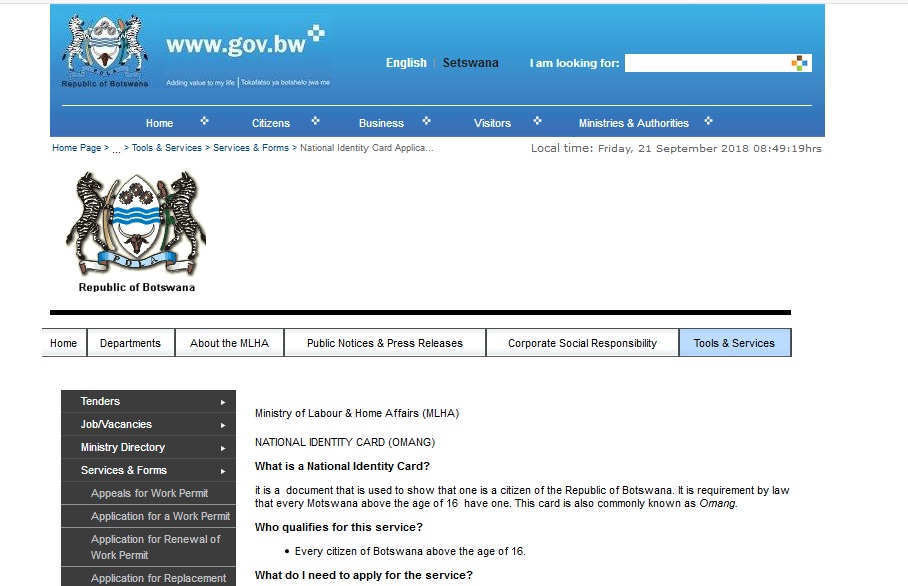Click the search icon beside the search box
The height and width of the screenshot is (586, 908).
tap(799, 63)
